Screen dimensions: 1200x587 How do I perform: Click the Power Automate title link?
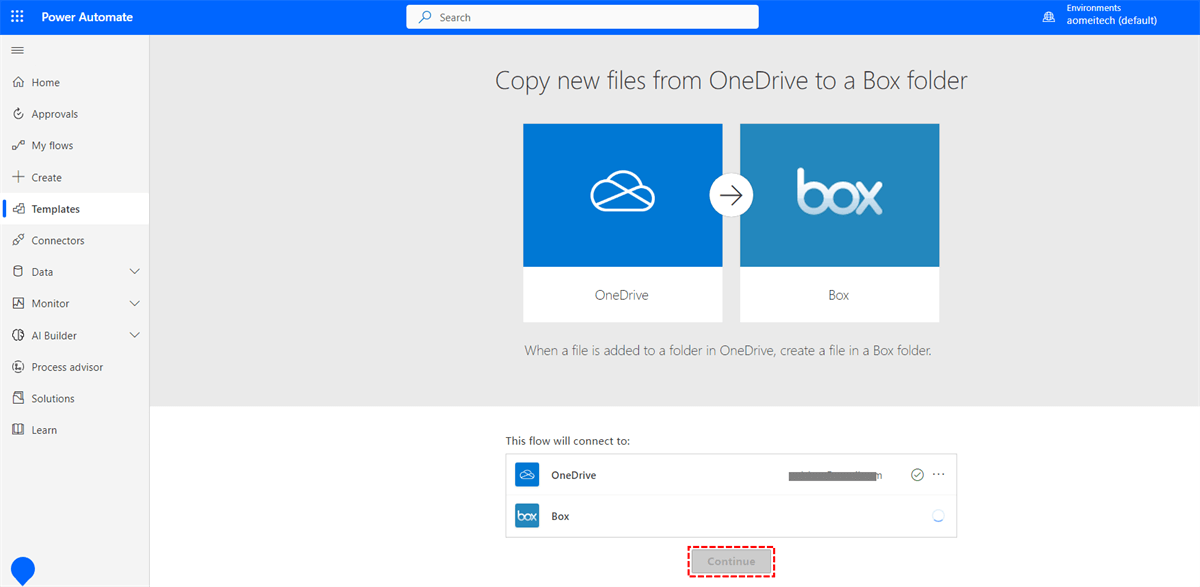pyautogui.click(x=87, y=17)
